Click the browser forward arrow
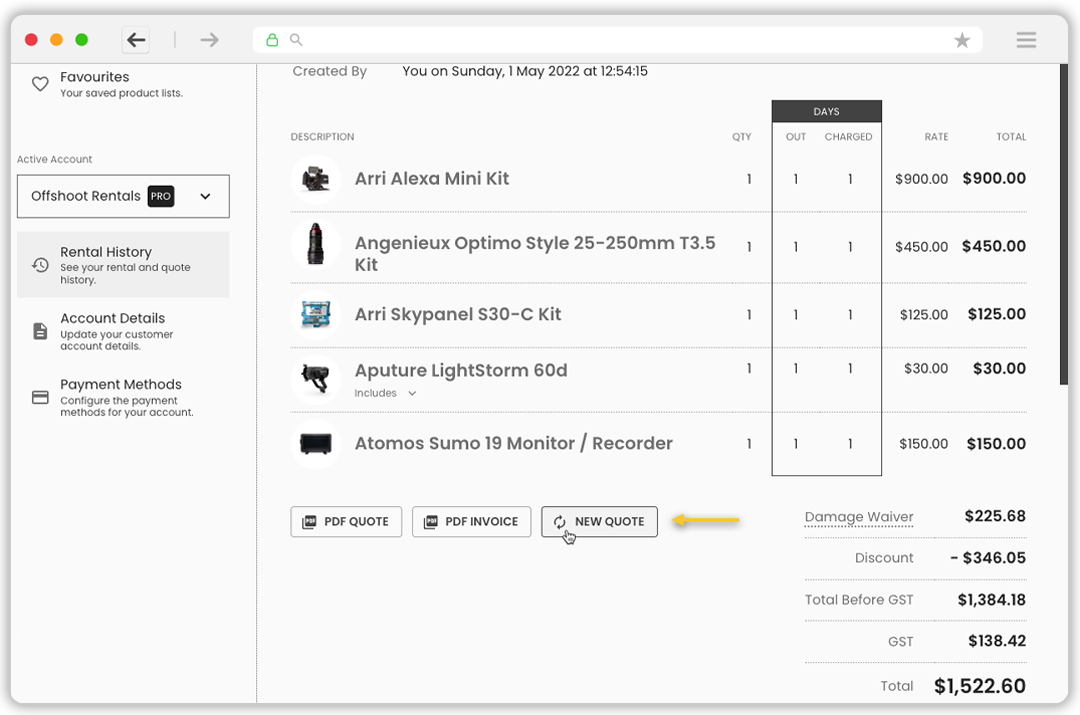 [209, 40]
